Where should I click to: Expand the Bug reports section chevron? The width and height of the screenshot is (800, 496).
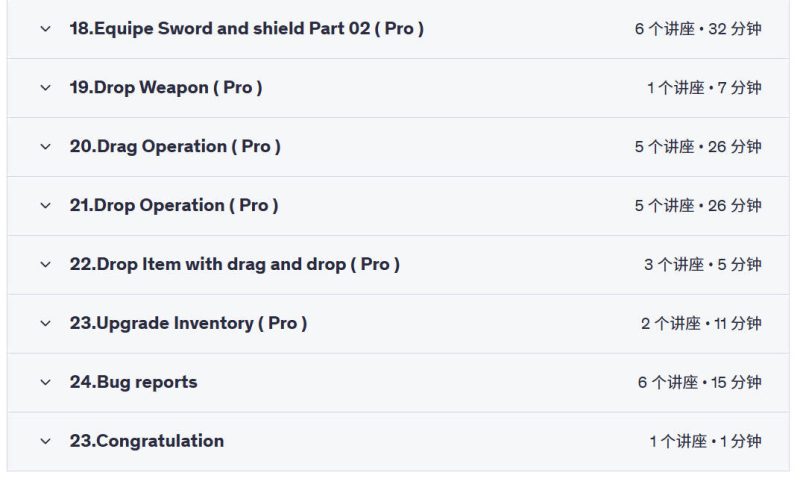pyautogui.click(x=45, y=382)
